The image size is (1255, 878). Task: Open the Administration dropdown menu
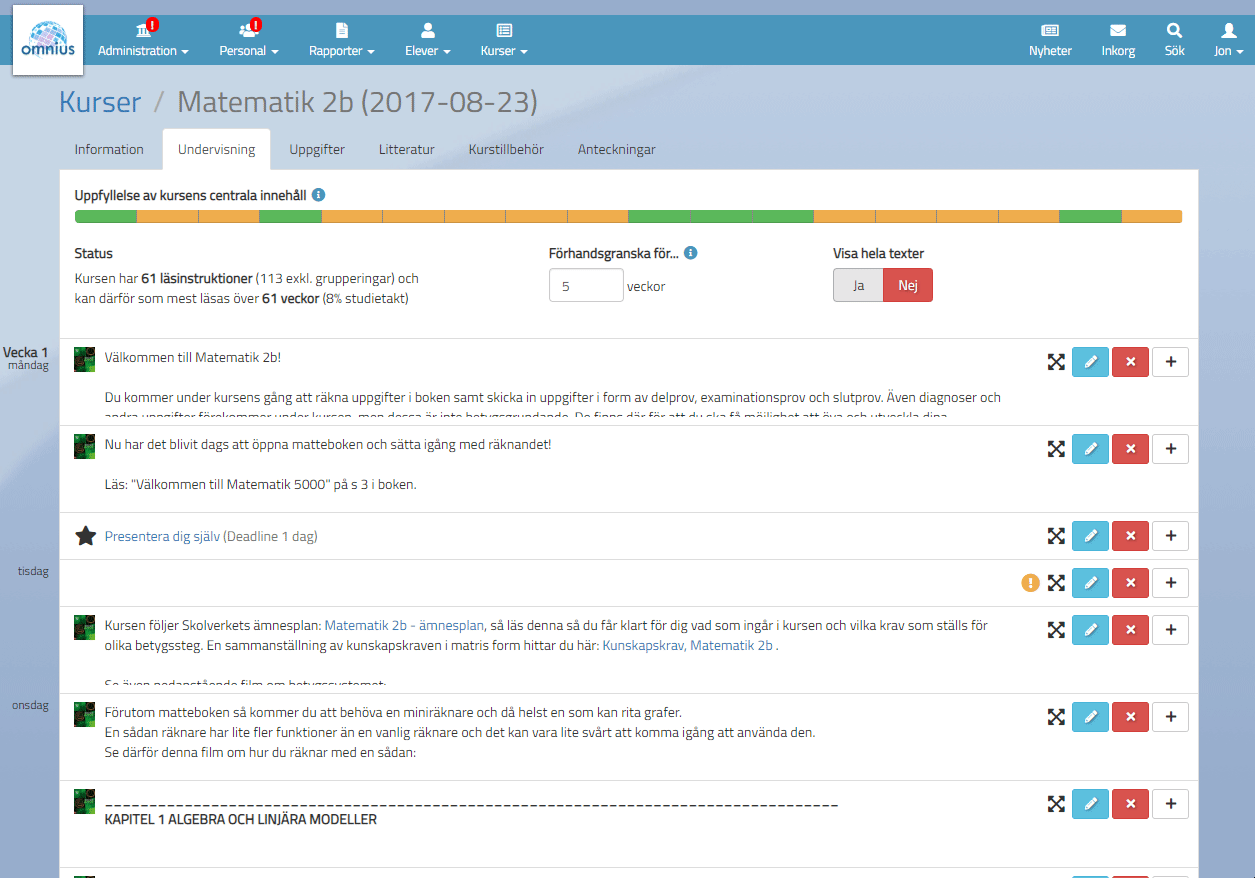(143, 50)
